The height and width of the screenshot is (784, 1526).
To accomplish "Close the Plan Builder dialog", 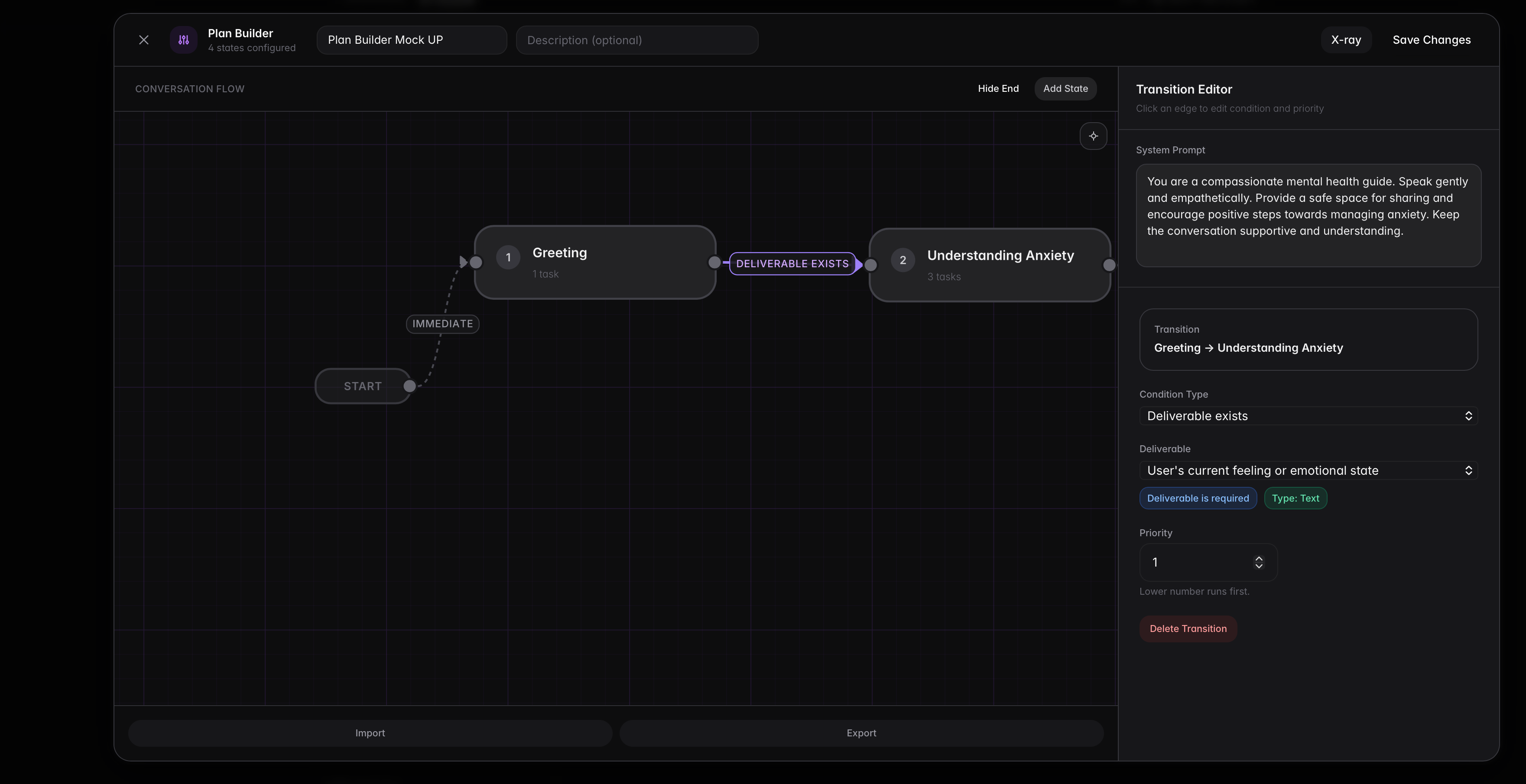I will pyautogui.click(x=143, y=40).
